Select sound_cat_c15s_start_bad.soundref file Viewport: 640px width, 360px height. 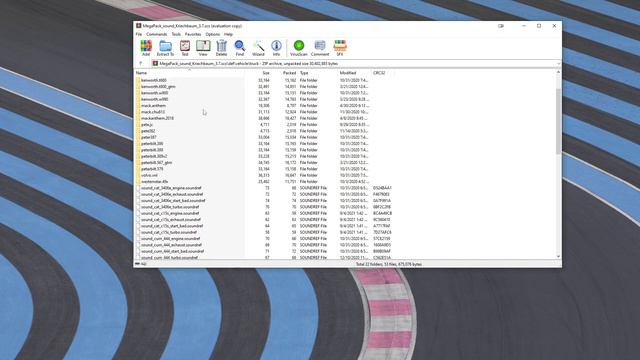coord(172,226)
